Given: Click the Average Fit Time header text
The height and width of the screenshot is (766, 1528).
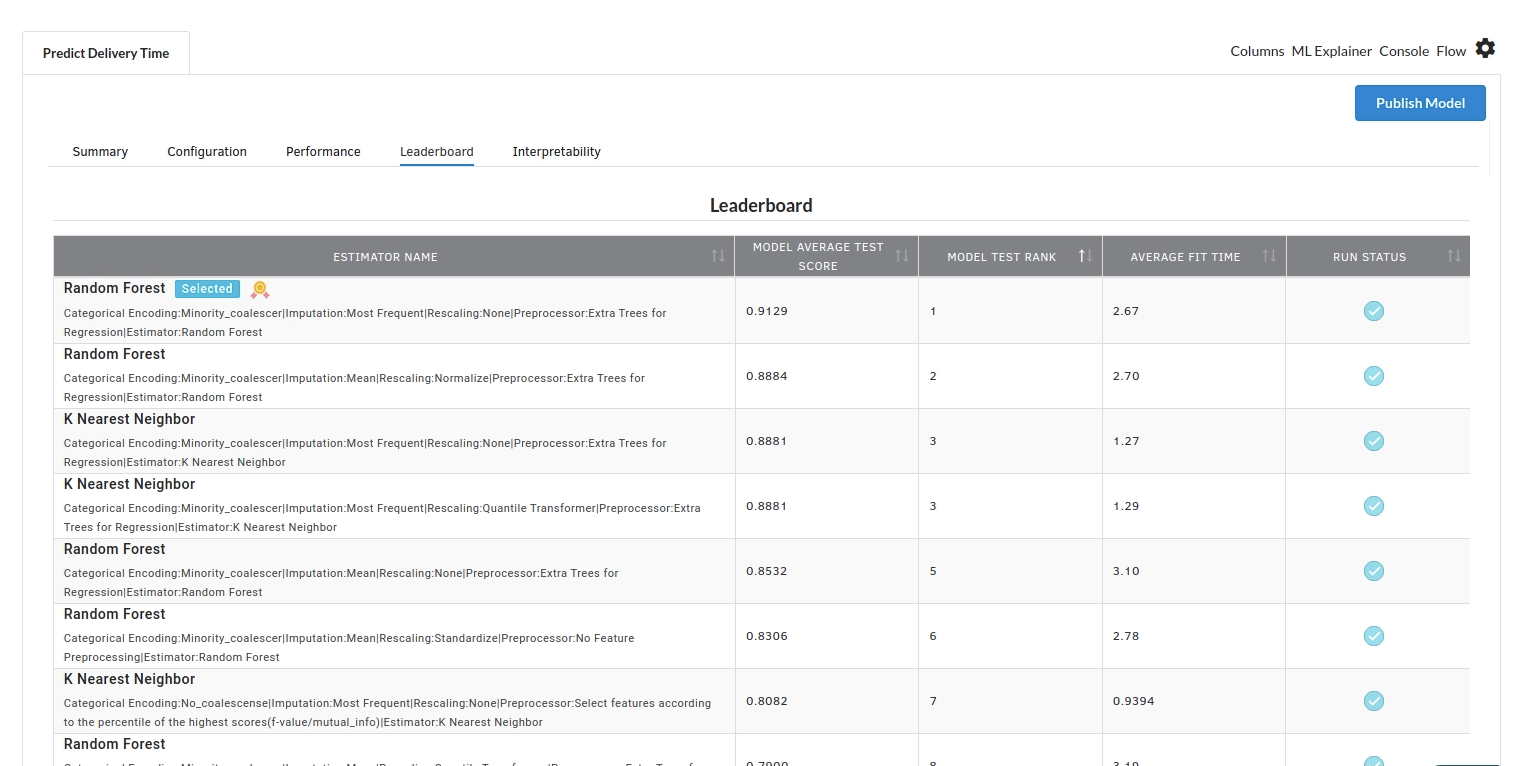Looking at the screenshot, I should (x=1185, y=257).
